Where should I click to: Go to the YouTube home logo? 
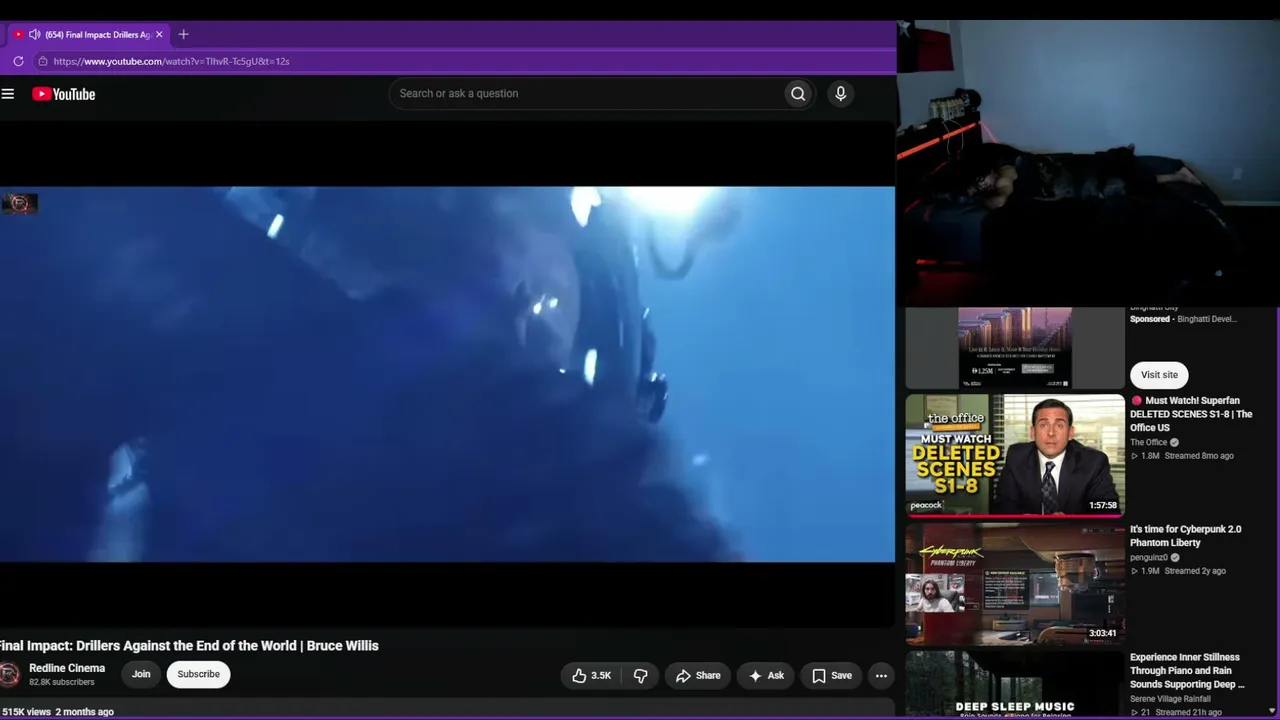click(x=64, y=94)
